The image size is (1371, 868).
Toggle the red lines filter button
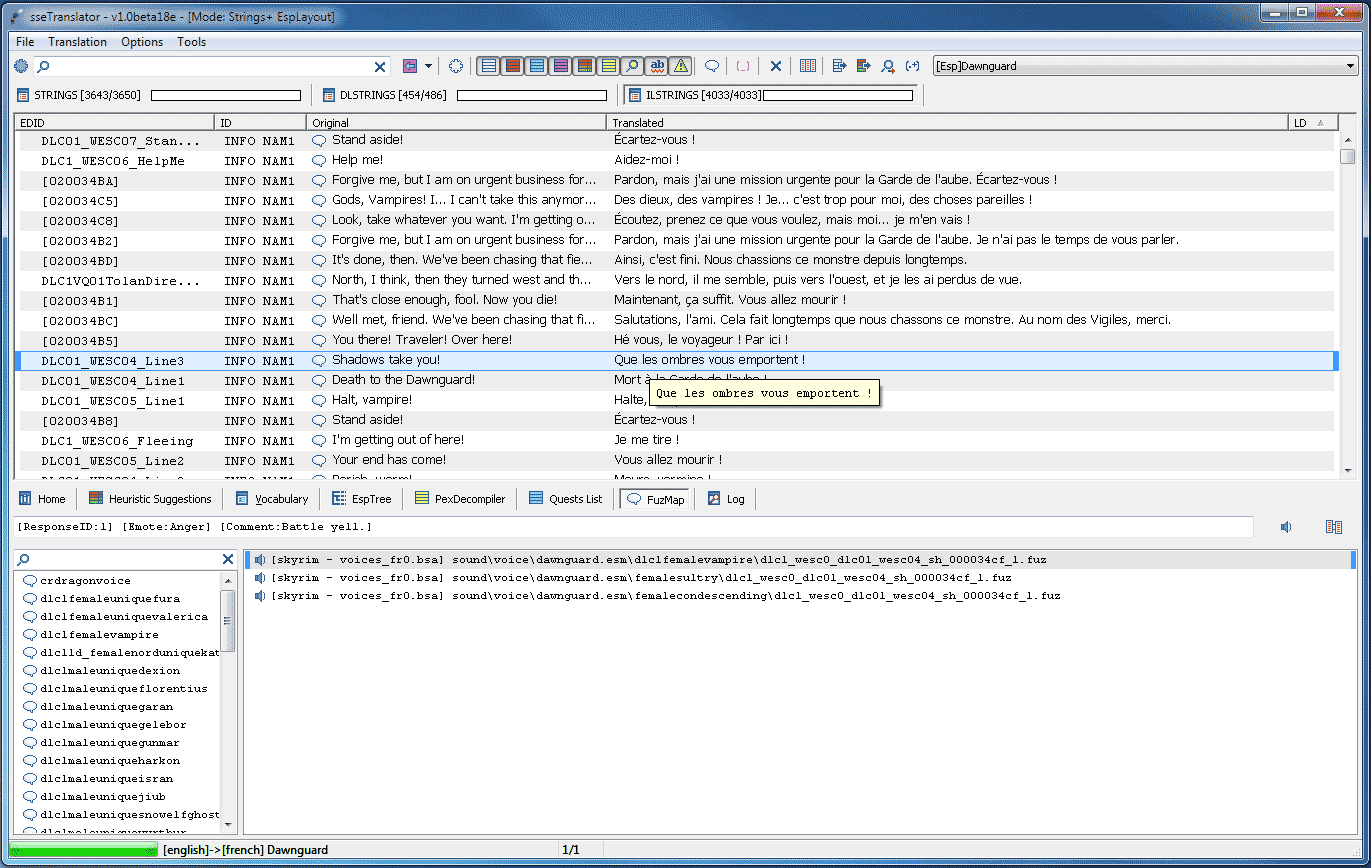click(513, 66)
